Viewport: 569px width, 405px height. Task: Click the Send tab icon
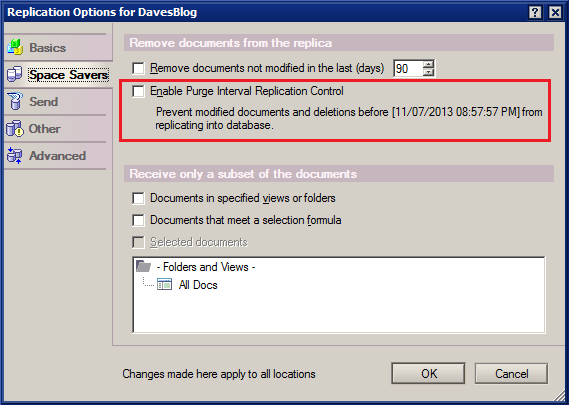click(x=15, y=101)
